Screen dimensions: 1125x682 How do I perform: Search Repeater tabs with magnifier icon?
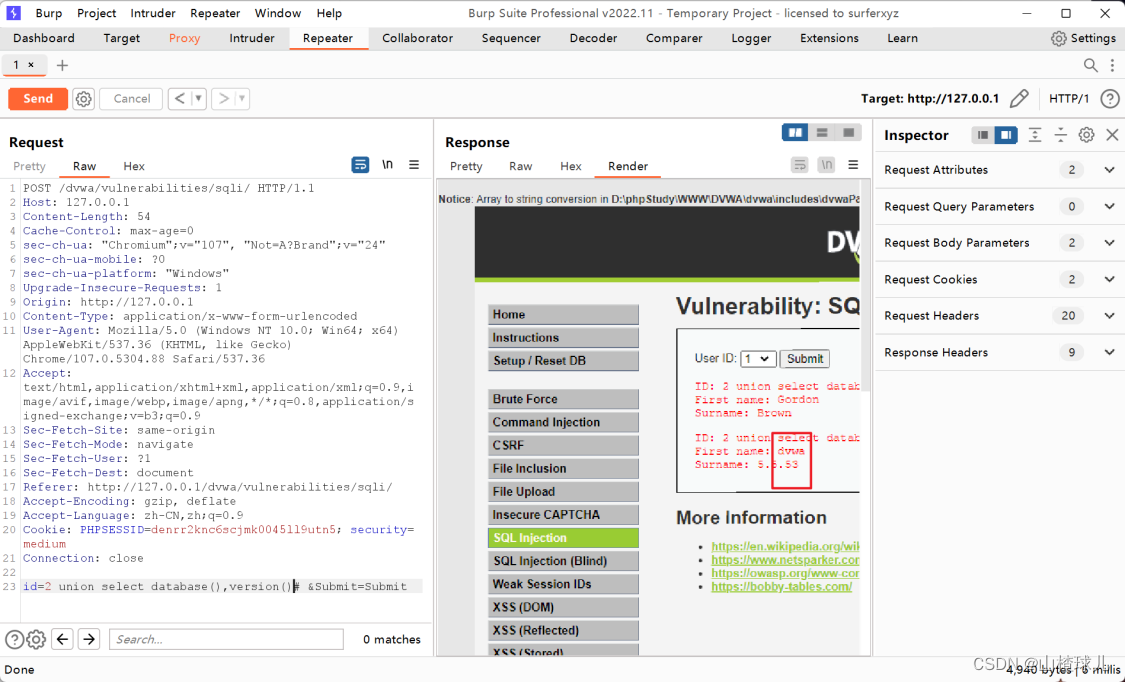[1090, 65]
